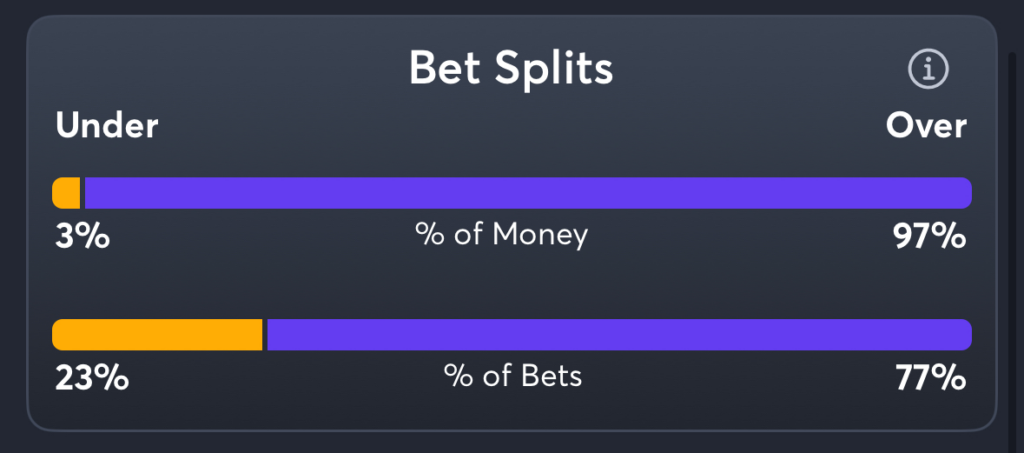Image resolution: width=1024 pixels, height=453 pixels.
Task: Click the 3% money value
Action: pos(82,236)
